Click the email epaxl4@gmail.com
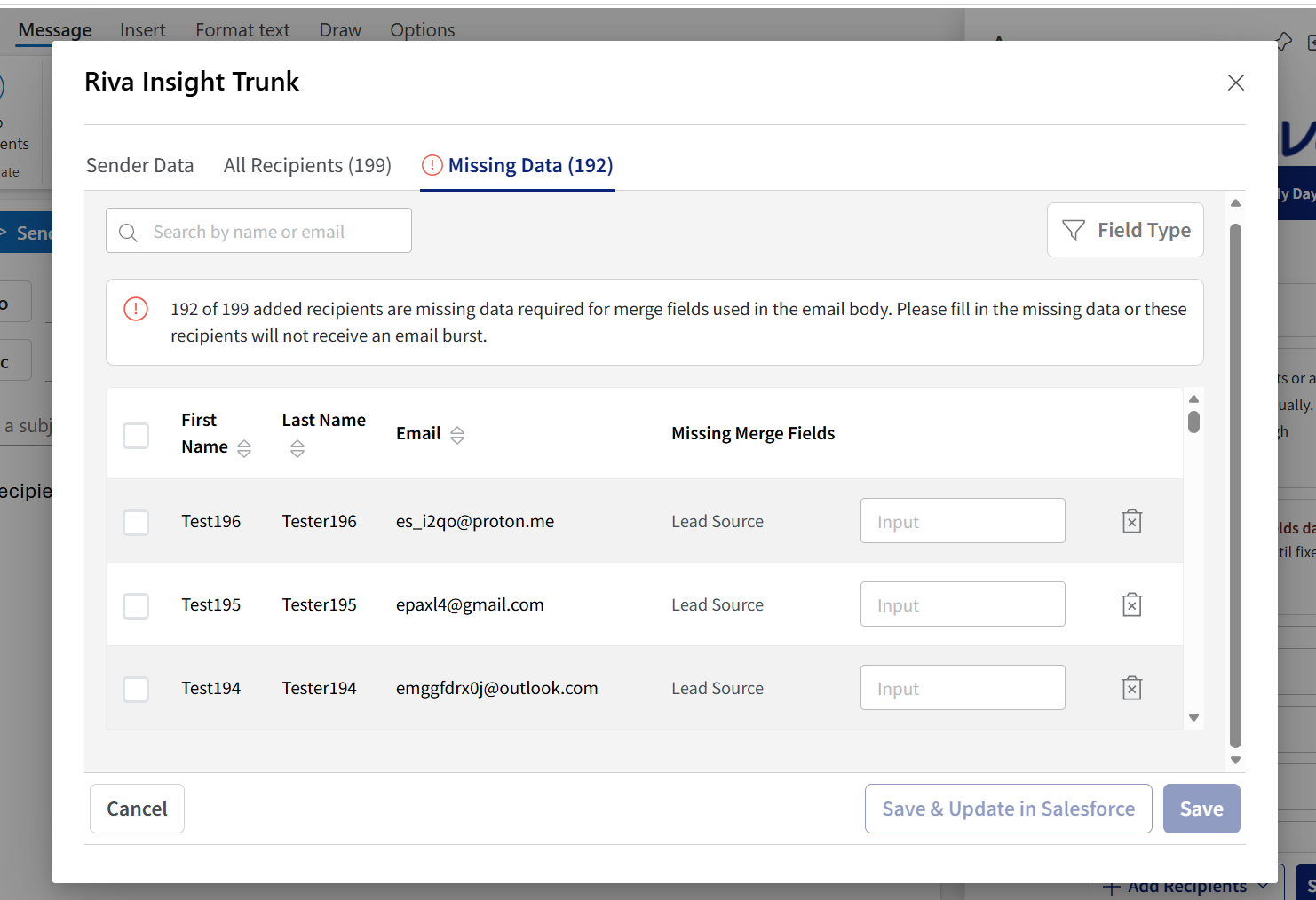 [470, 604]
